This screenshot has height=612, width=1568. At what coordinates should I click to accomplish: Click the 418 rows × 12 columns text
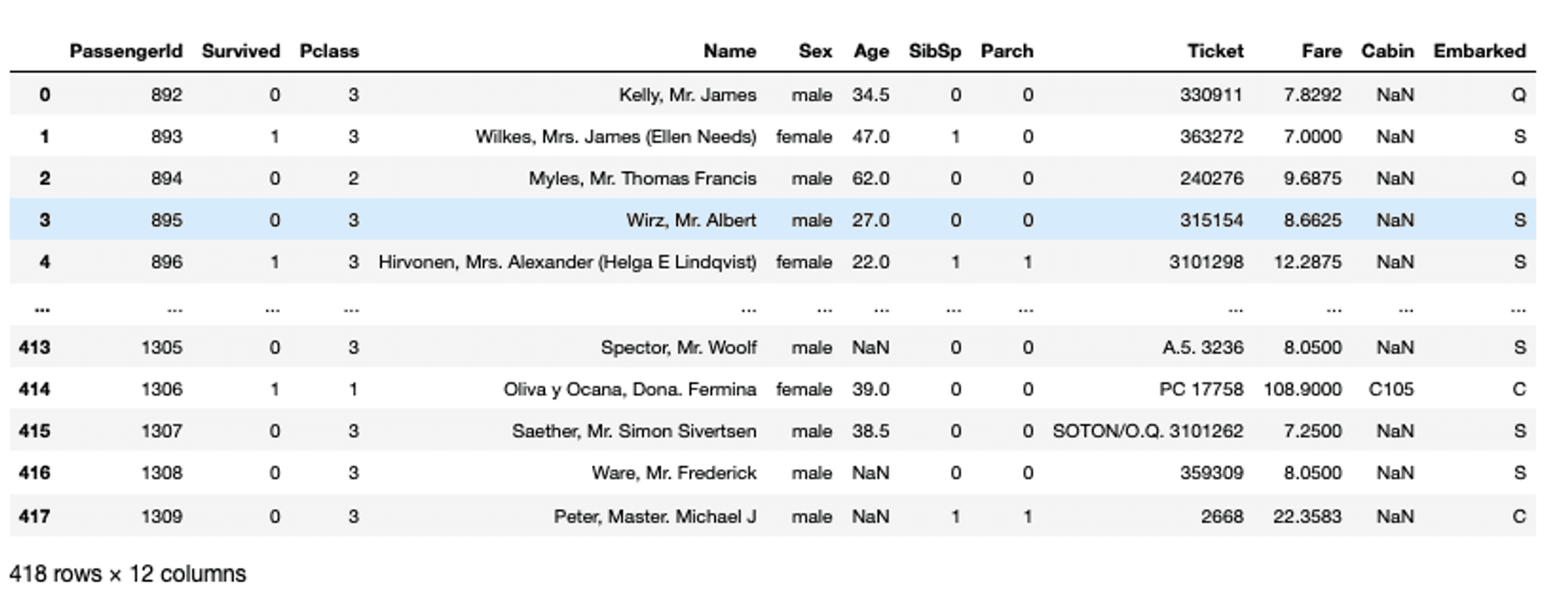128,574
